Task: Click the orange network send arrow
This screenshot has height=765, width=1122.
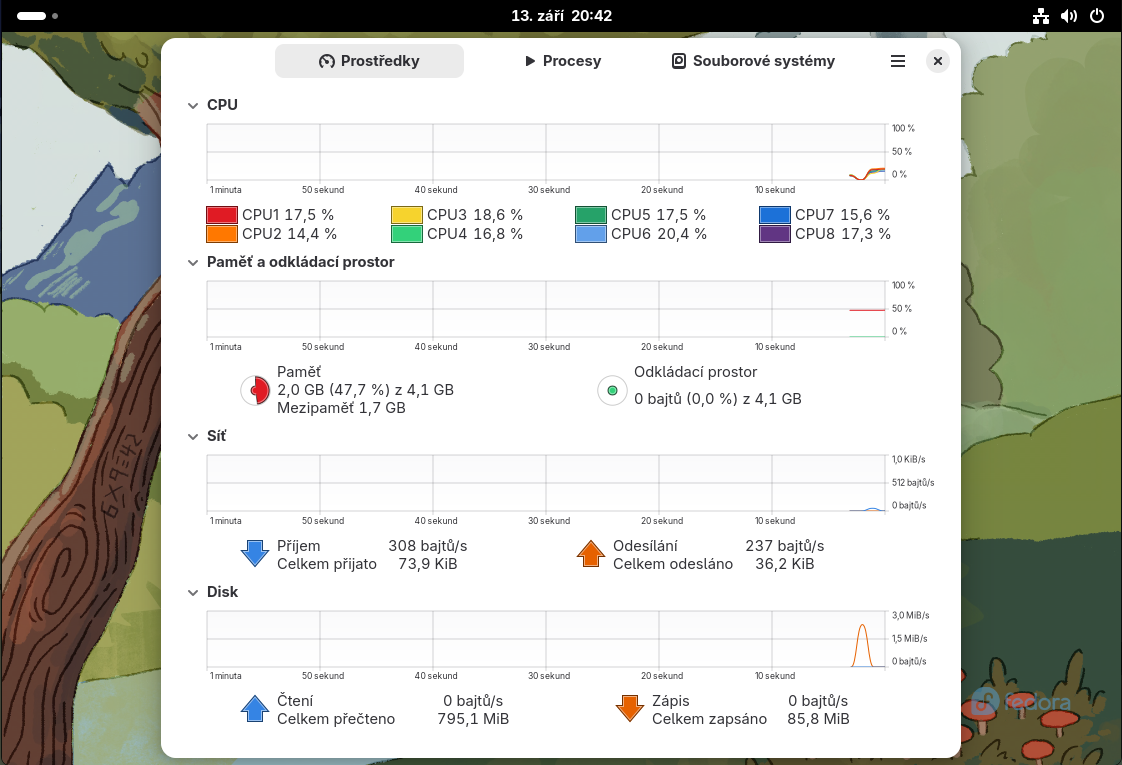Action: coord(591,554)
